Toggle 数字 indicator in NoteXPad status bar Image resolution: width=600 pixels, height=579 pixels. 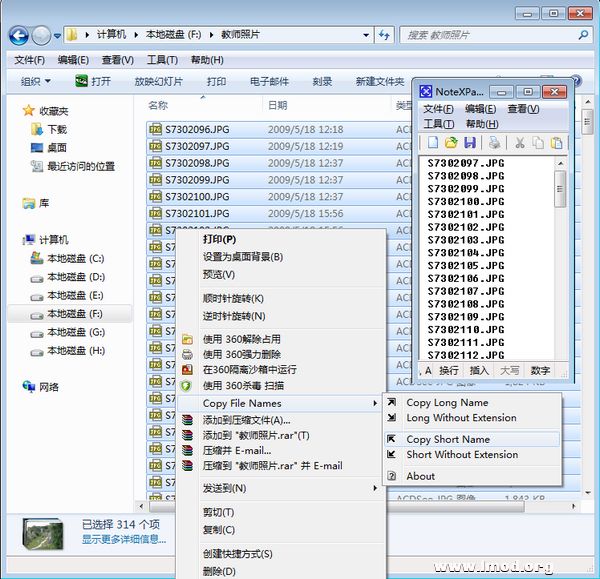[x=540, y=370]
